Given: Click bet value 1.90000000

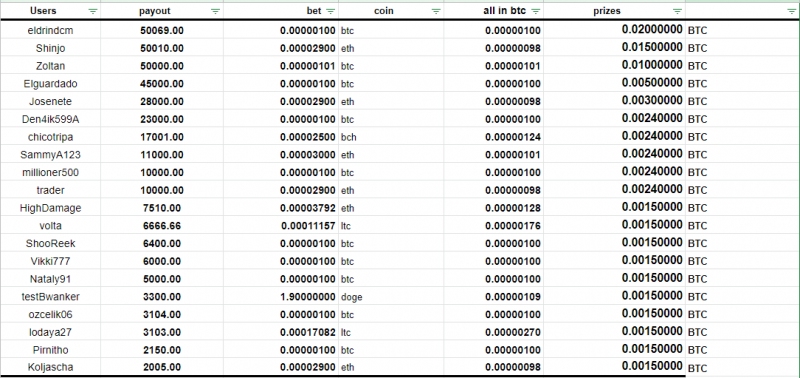Looking at the screenshot, I should (x=308, y=296).
